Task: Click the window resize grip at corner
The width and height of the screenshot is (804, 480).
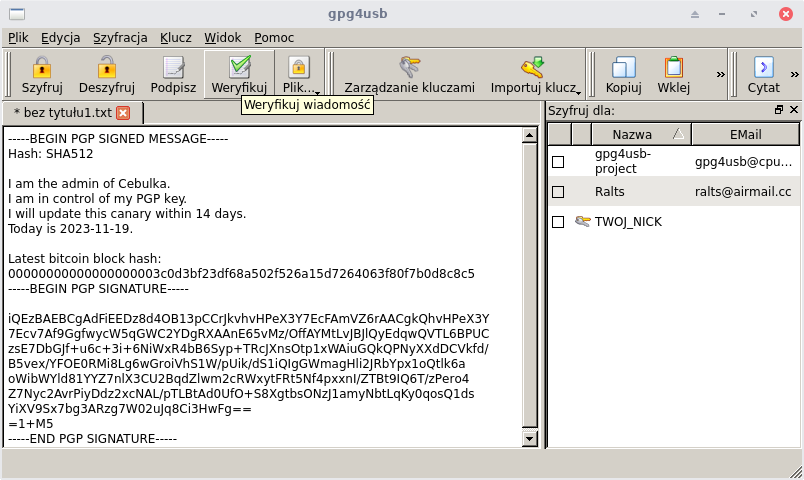Action: coord(796,472)
